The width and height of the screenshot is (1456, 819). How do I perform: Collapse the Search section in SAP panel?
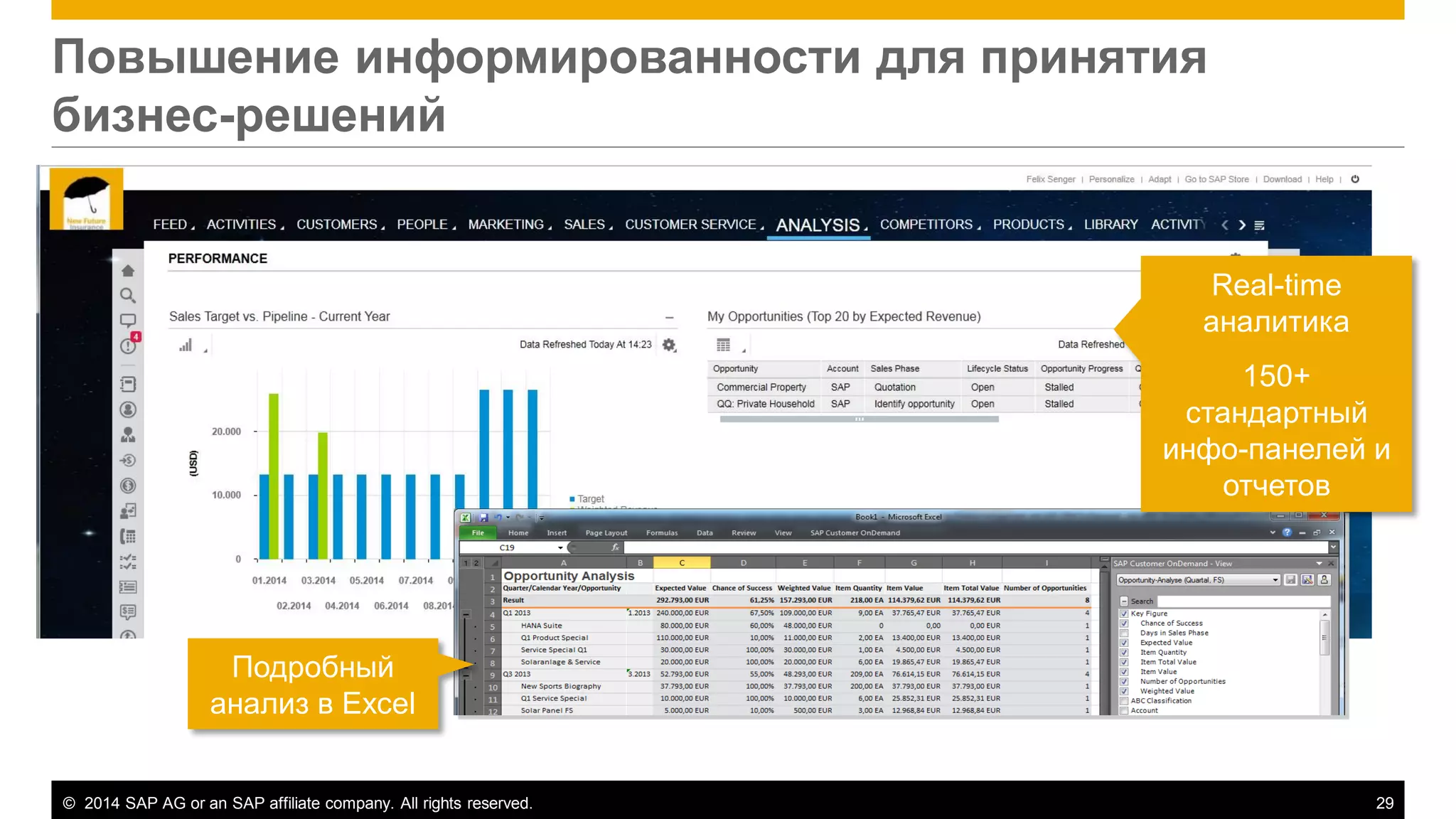(1124, 601)
